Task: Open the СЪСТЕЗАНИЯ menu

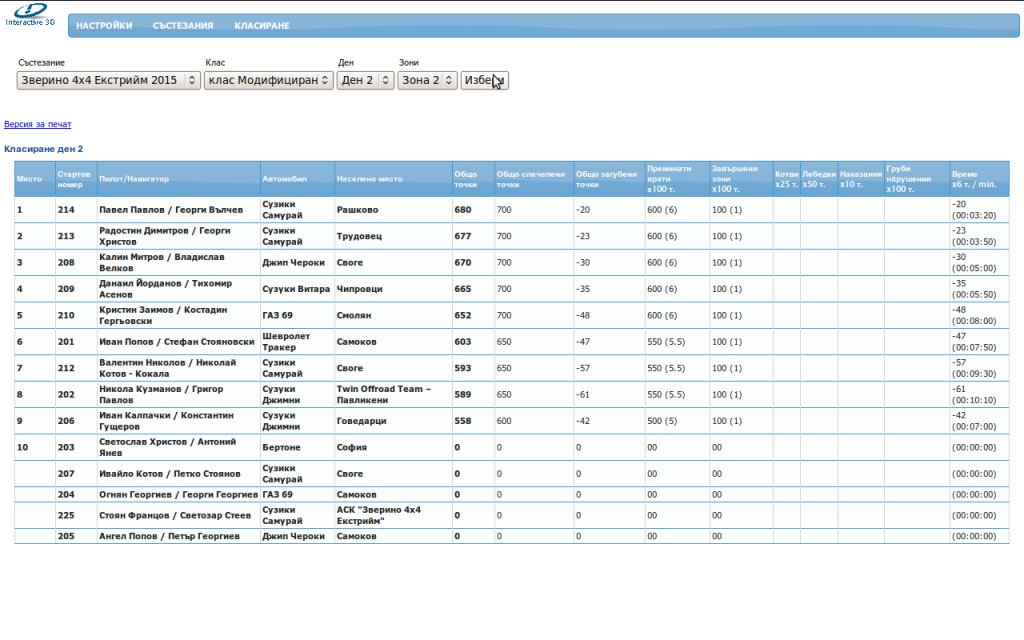Action: pyautogui.click(x=183, y=26)
